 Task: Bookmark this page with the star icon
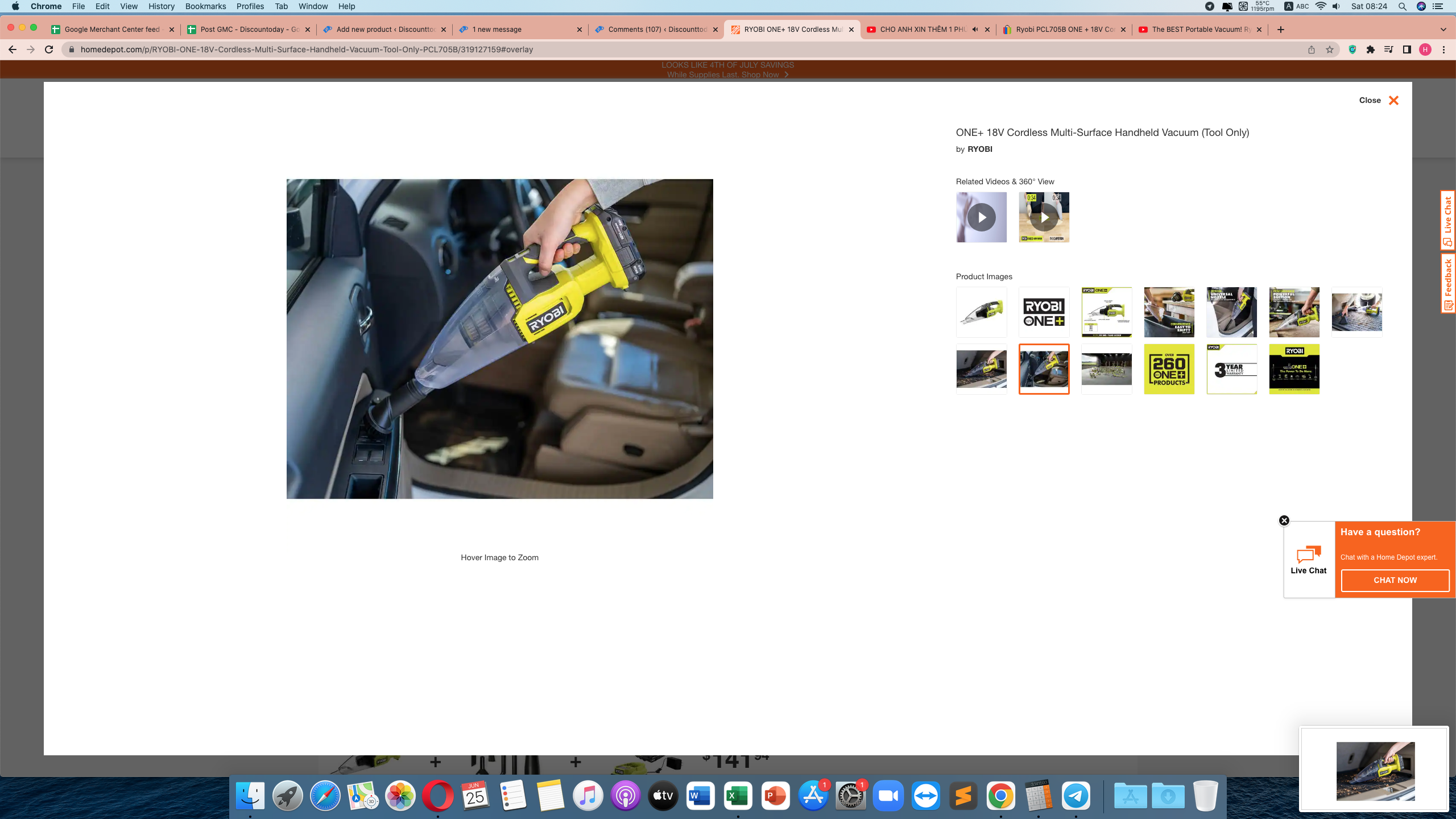[x=1330, y=49]
